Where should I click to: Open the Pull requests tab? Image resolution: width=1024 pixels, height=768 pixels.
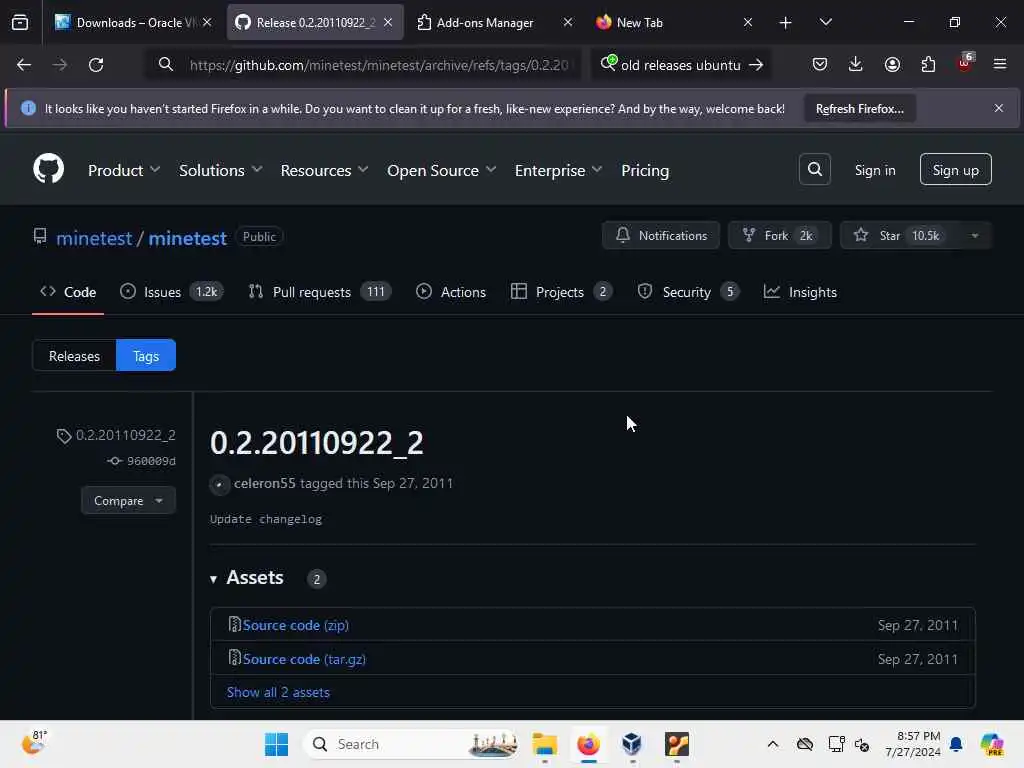point(319,292)
